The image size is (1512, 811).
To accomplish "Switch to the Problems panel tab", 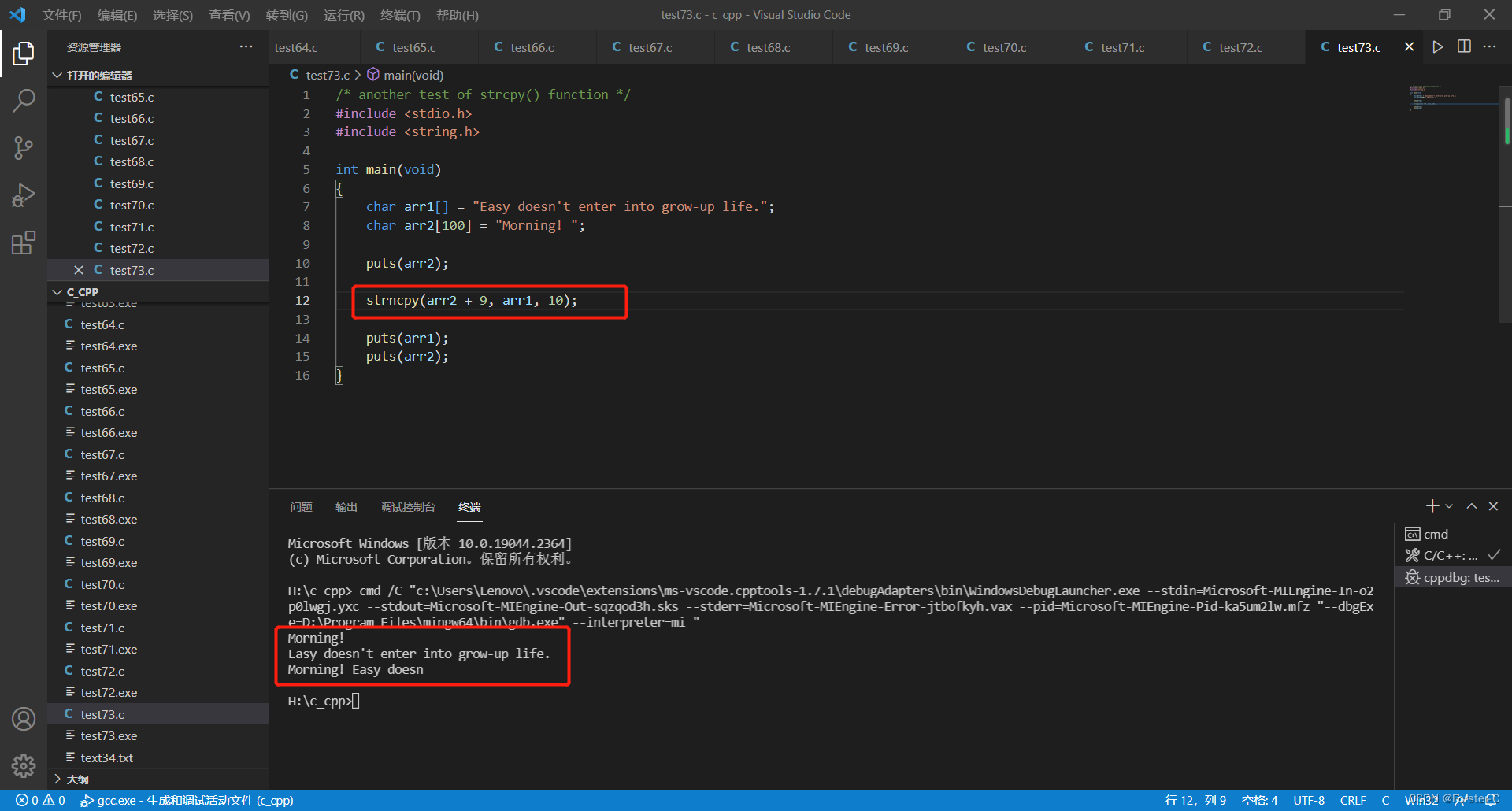I will click(x=301, y=507).
